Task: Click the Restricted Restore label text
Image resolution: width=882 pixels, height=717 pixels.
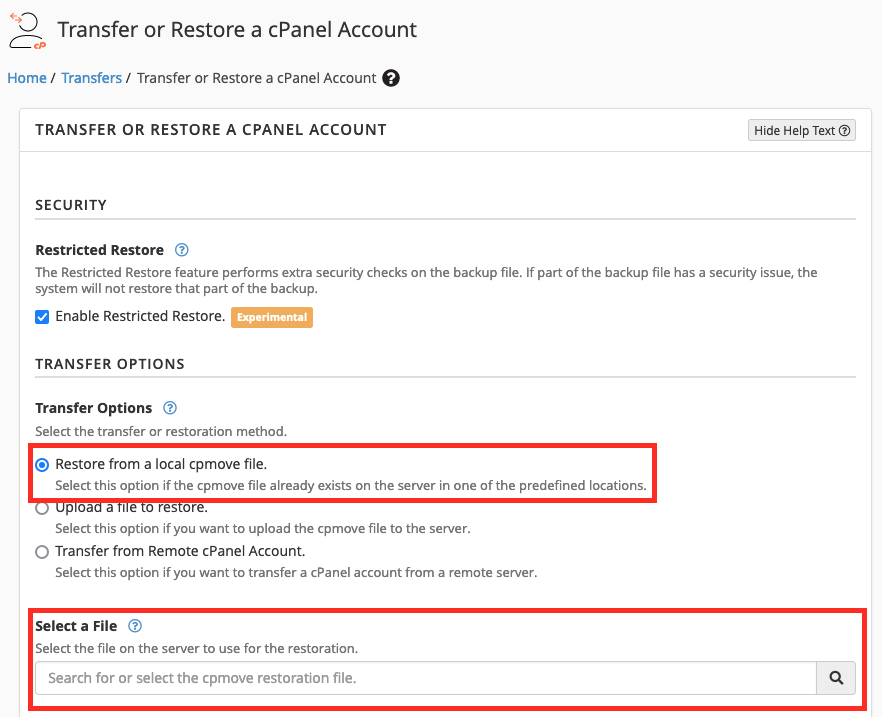Action: pyautogui.click(x=100, y=250)
